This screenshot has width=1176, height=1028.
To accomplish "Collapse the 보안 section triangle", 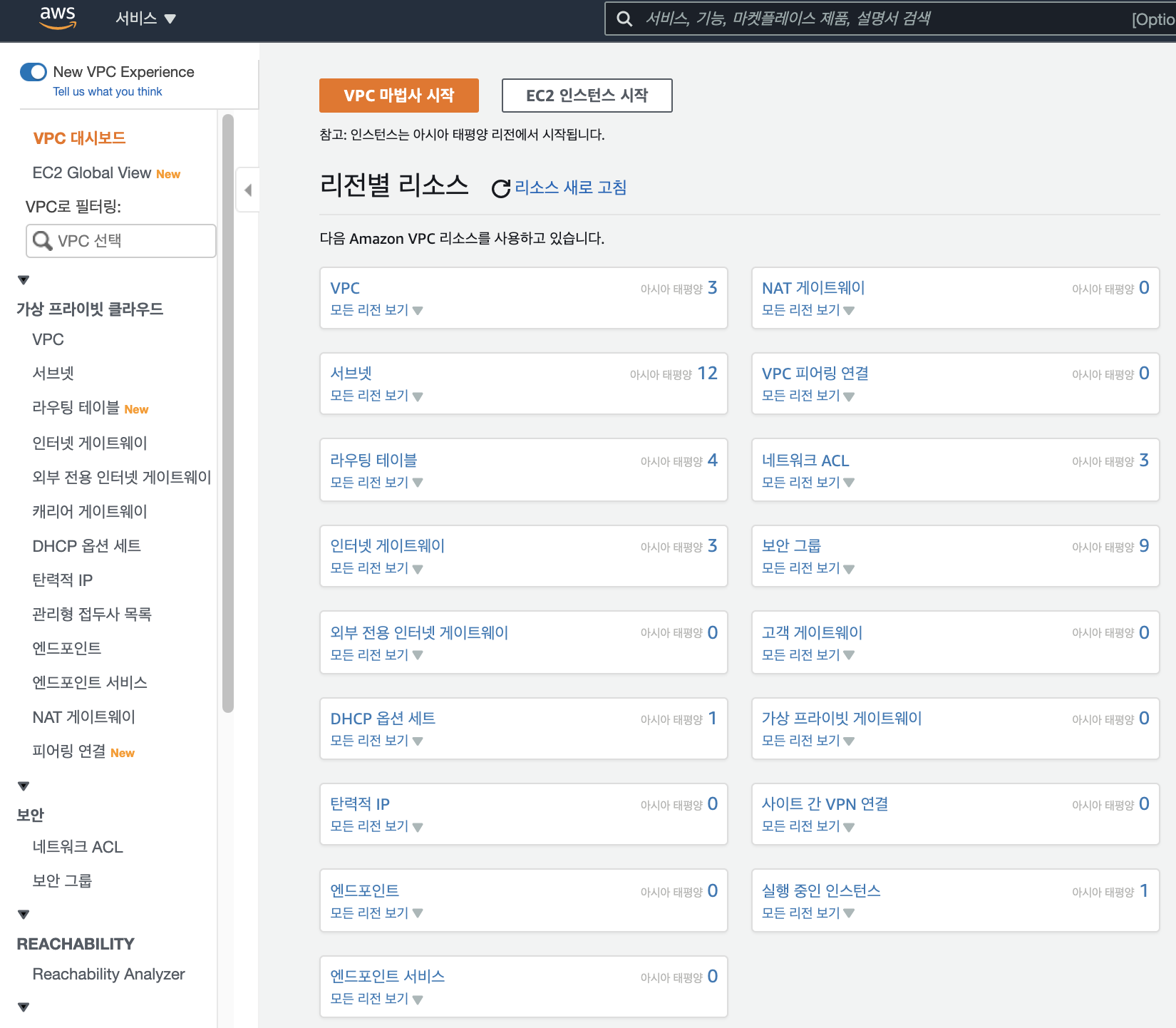I will tap(24, 786).
